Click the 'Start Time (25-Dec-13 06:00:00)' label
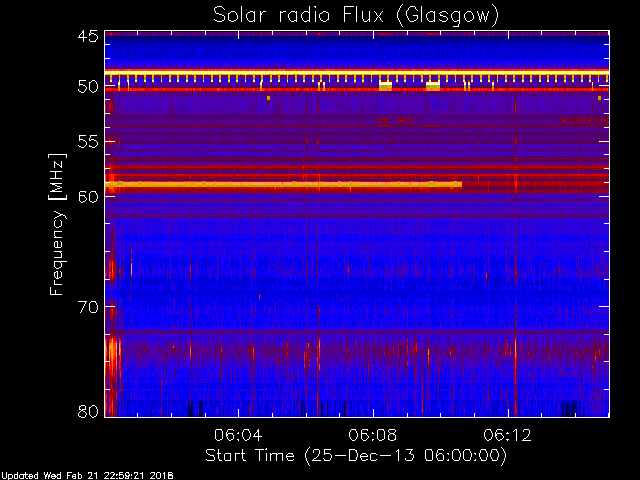640x480 pixels. pos(356,456)
